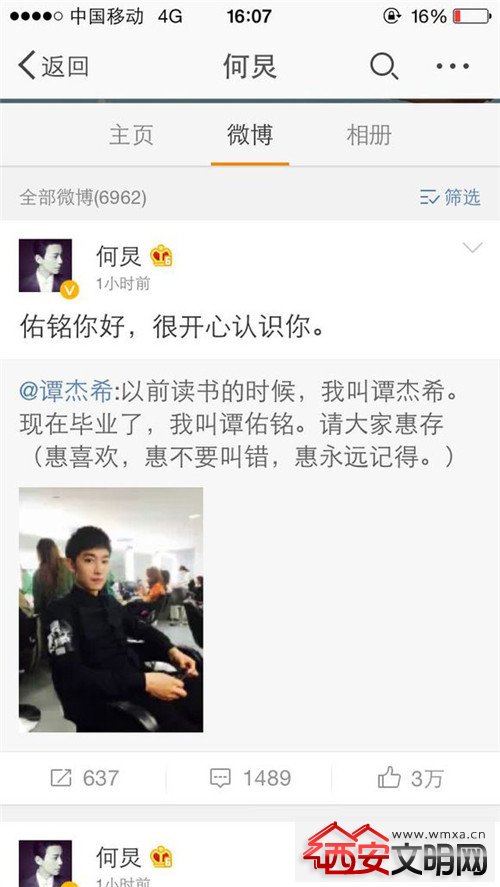Tap the crown membership badge beside 何炅
Screen dimensions: 500x887
pyautogui.click(x=162, y=256)
